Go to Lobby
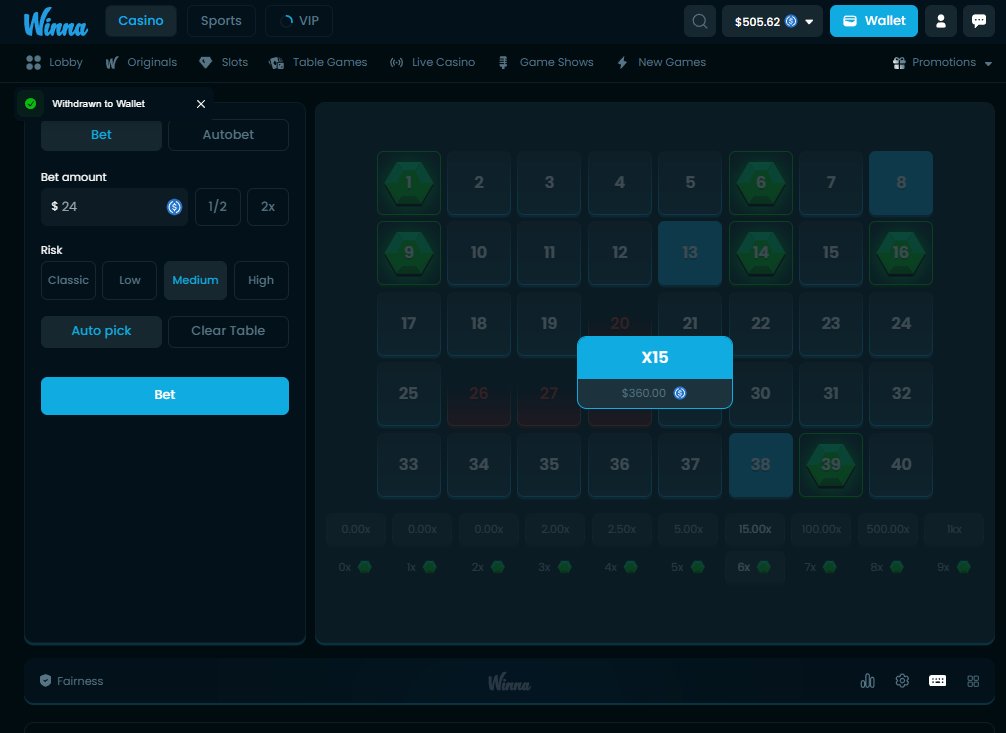1006x733 pixels. tap(55, 62)
